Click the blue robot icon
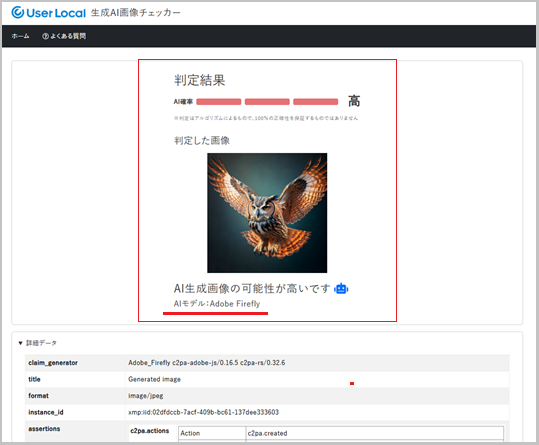This screenshot has width=539, height=445. (x=341, y=289)
